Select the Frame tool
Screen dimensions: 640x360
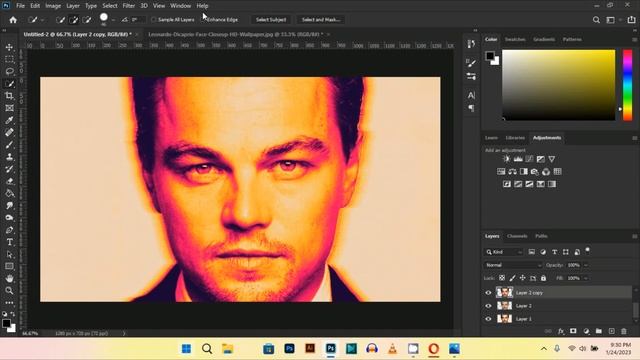click(9, 108)
